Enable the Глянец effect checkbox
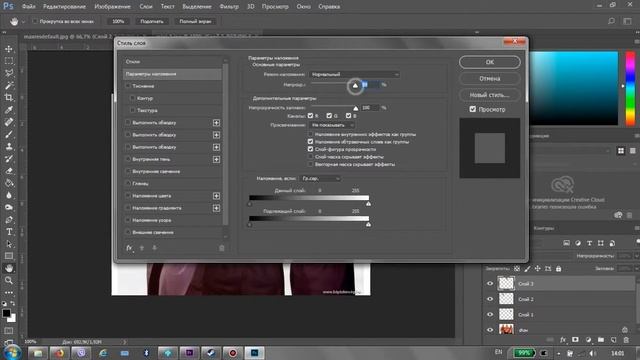This screenshot has width=640, height=360. [128, 184]
